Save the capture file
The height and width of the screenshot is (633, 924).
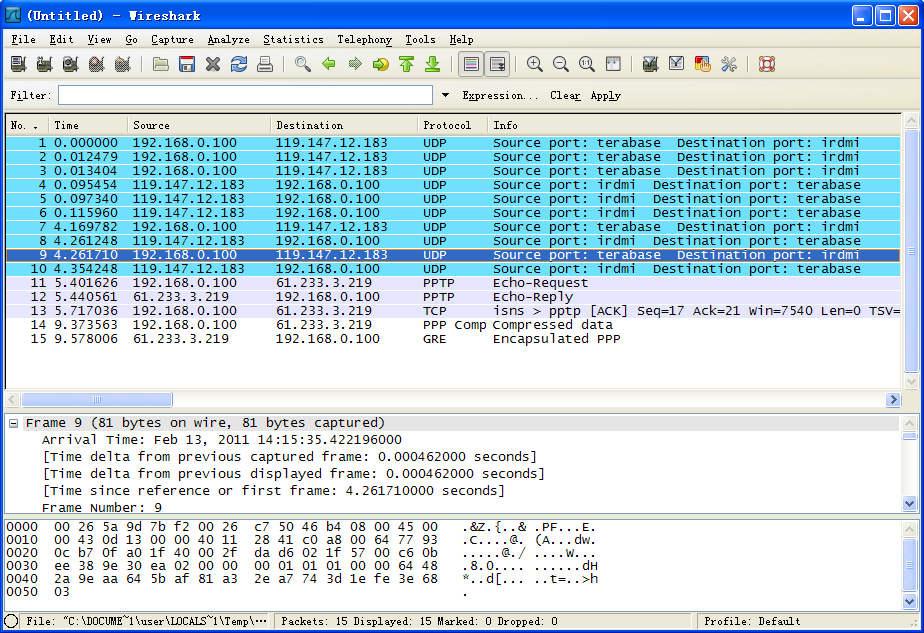coord(187,64)
